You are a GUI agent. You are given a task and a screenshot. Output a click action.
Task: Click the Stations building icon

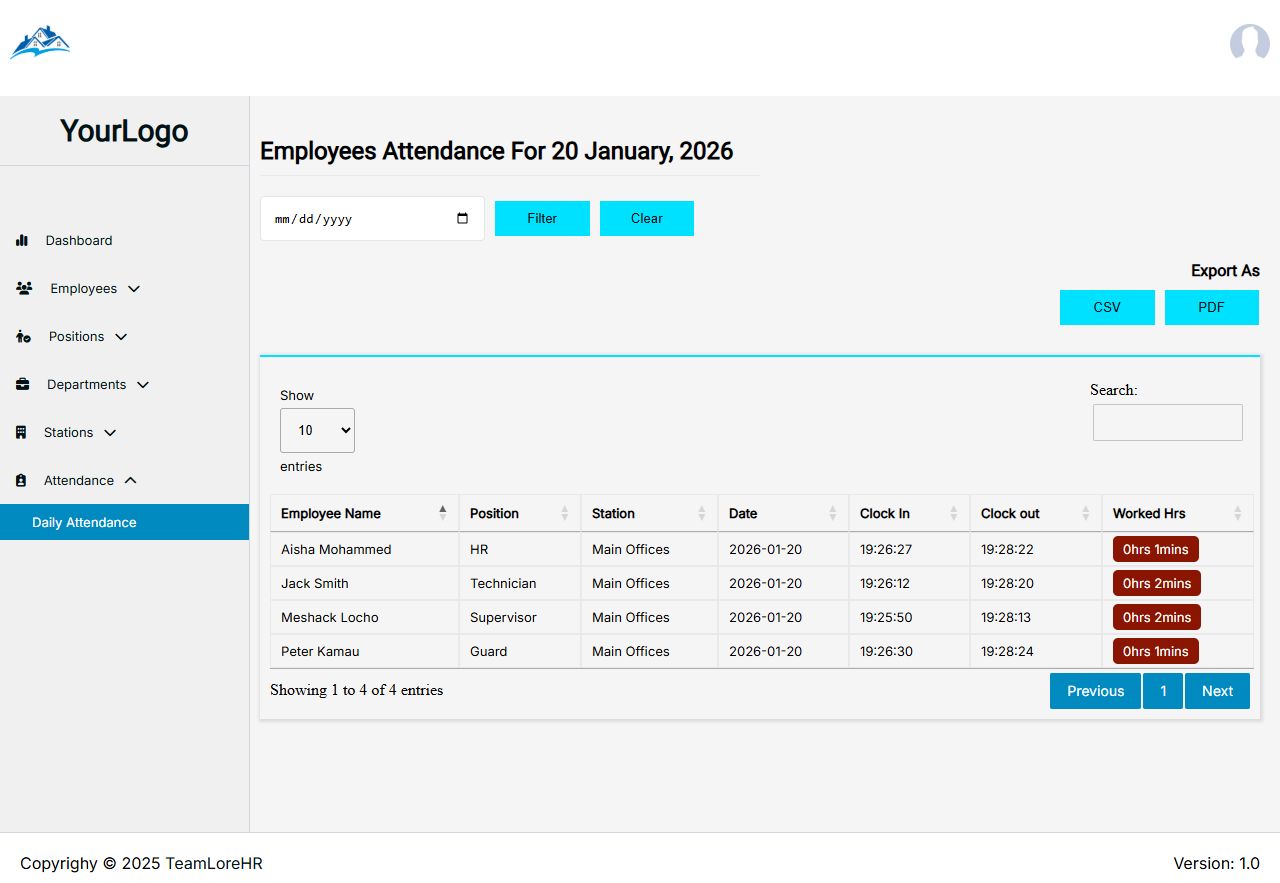pos(23,432)
